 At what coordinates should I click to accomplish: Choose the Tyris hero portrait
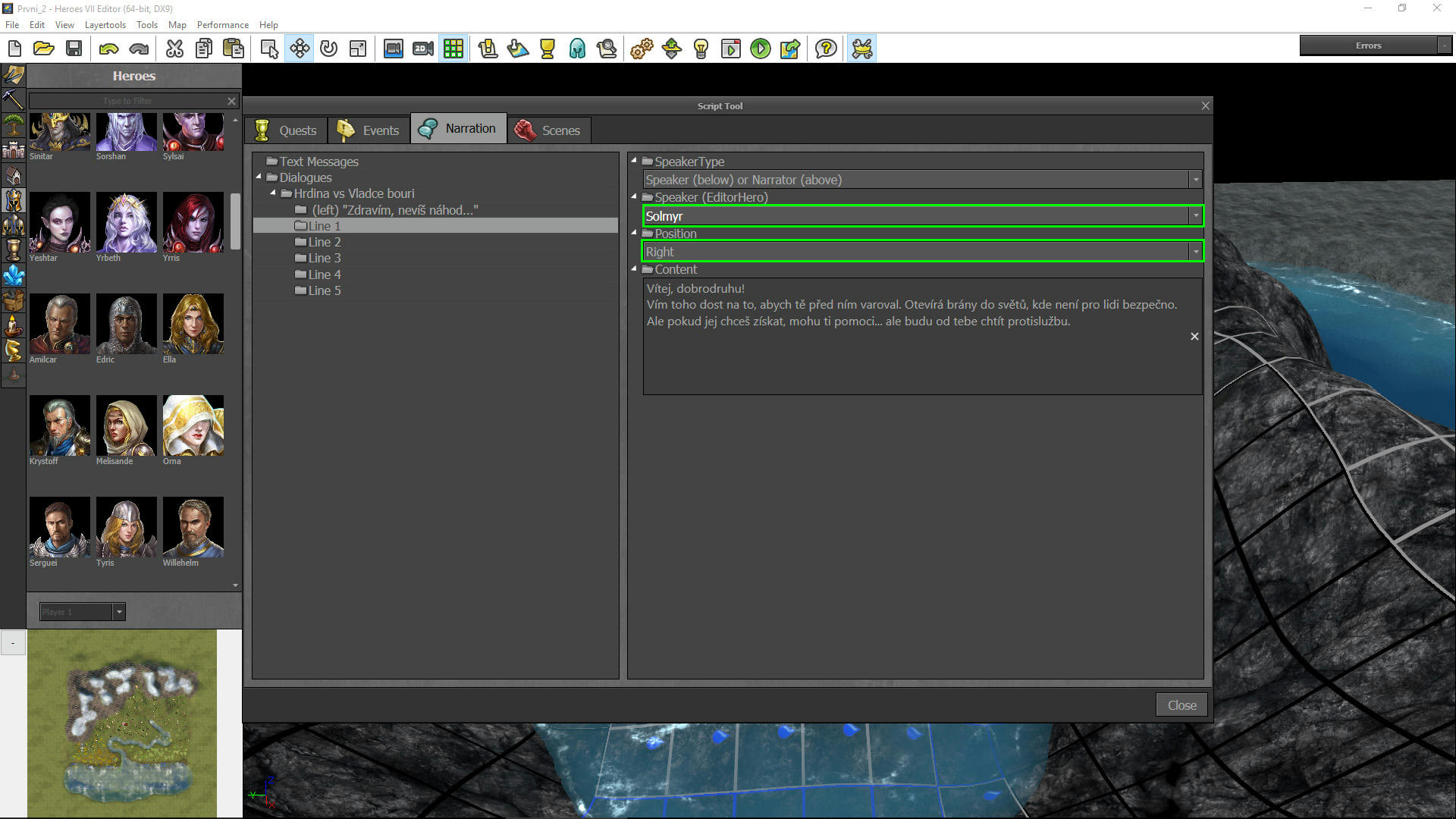pyautogui.click(x=126, y=527)
